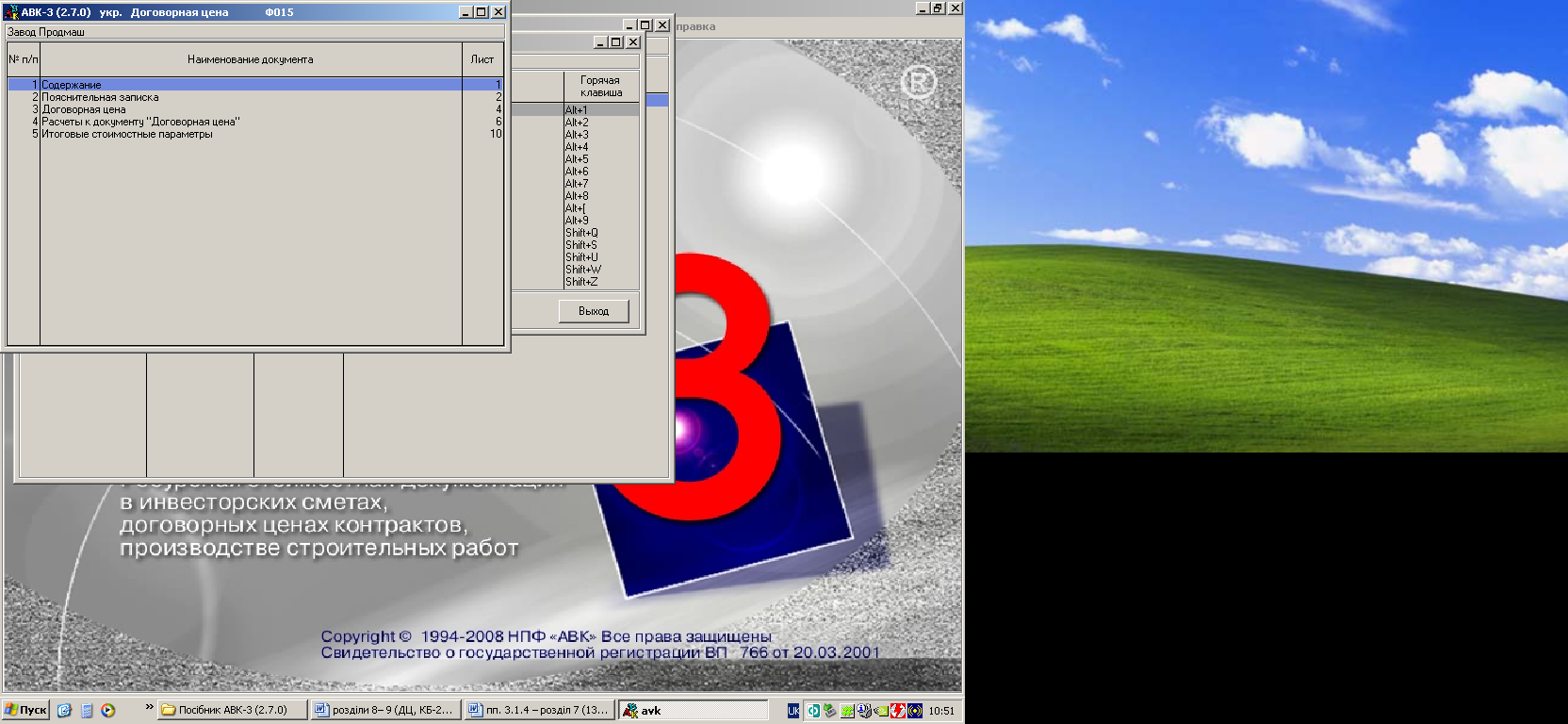Screen dimensions: 1568x724
Task: Click the blue wireless signal tray icon
Action: pyautogui.click(x=915, y=711)
